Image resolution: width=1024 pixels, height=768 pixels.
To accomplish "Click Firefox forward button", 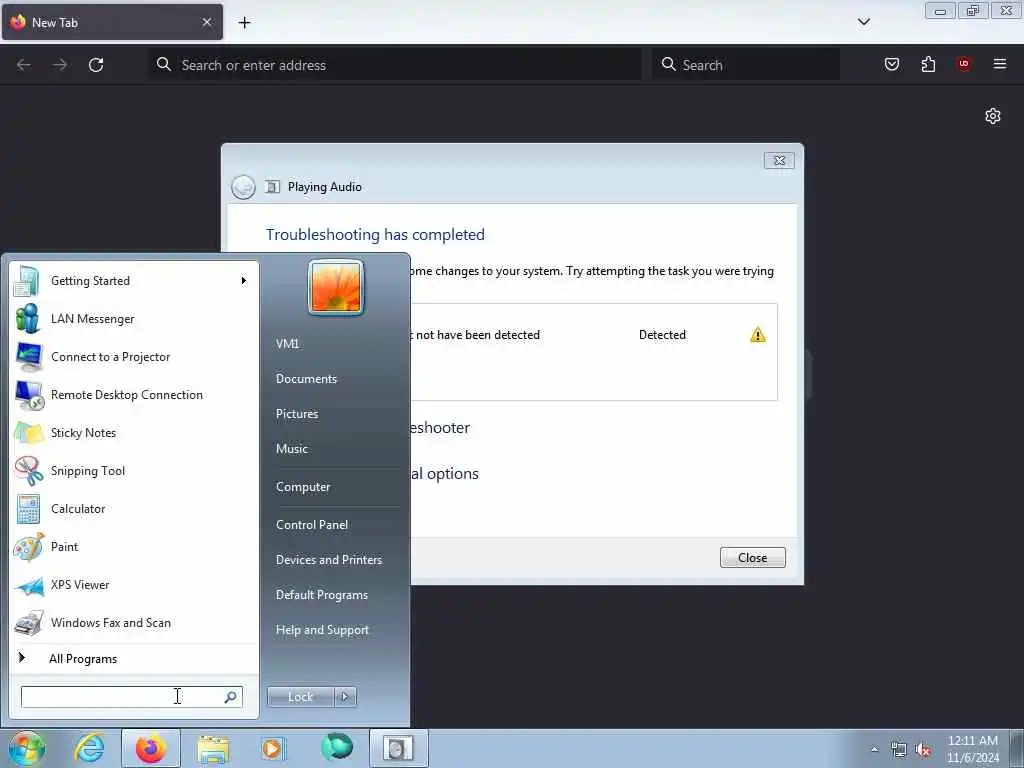I will 60,65.
